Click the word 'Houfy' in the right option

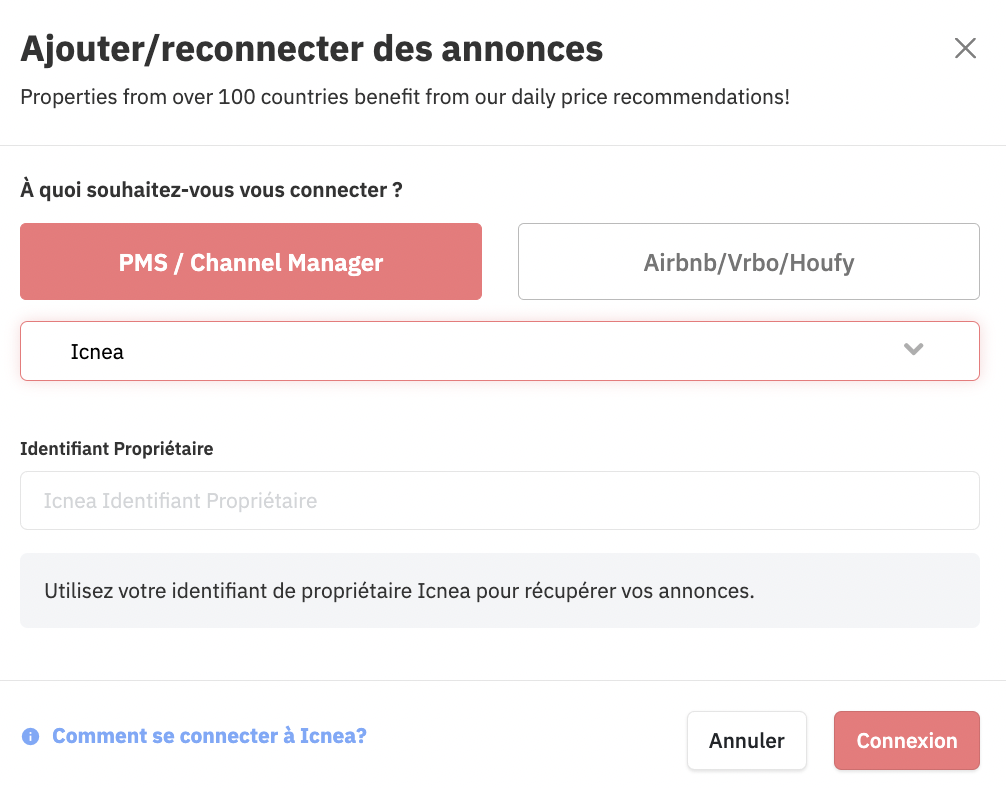[822, 262]
